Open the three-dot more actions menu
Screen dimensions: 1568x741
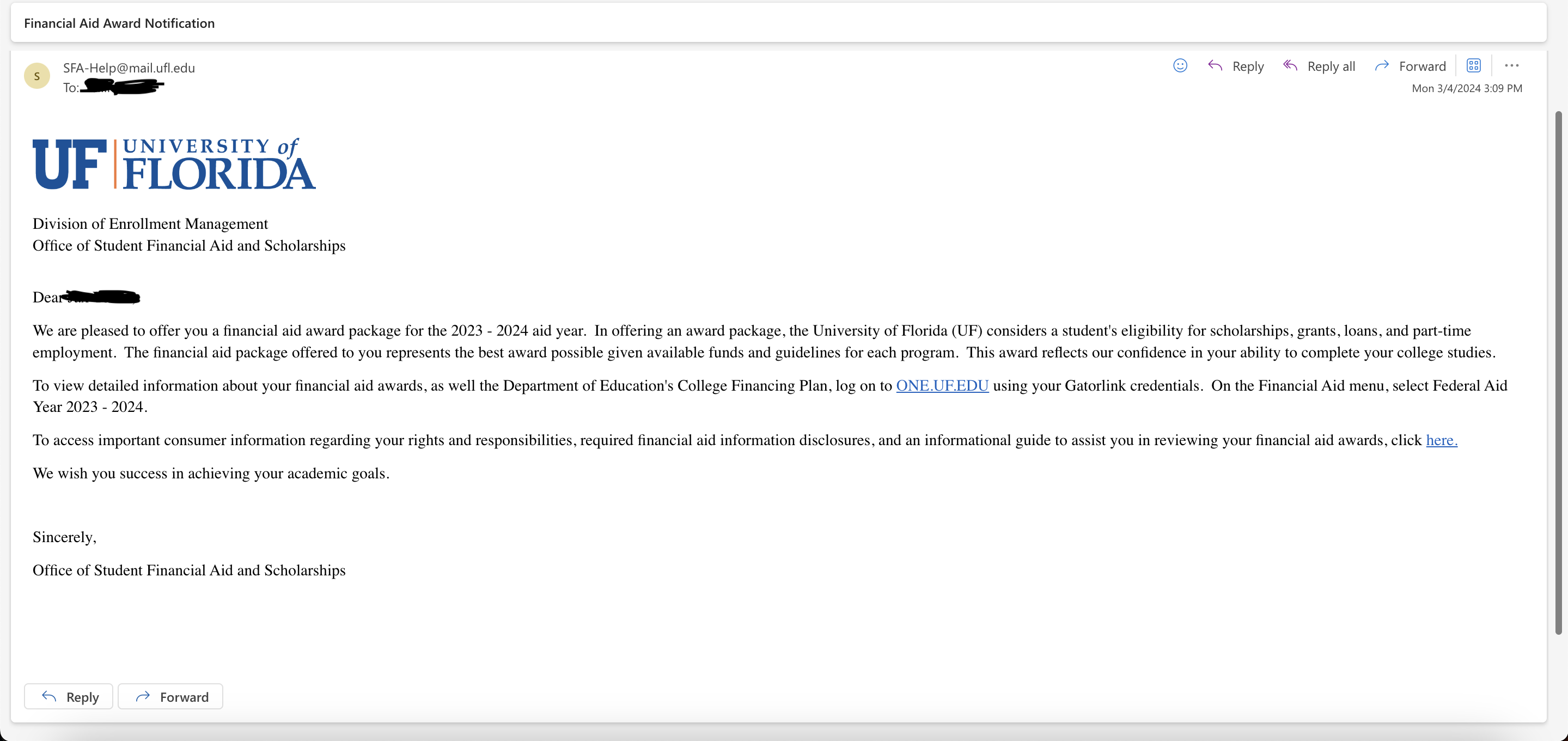click(x=1511, y=66)
